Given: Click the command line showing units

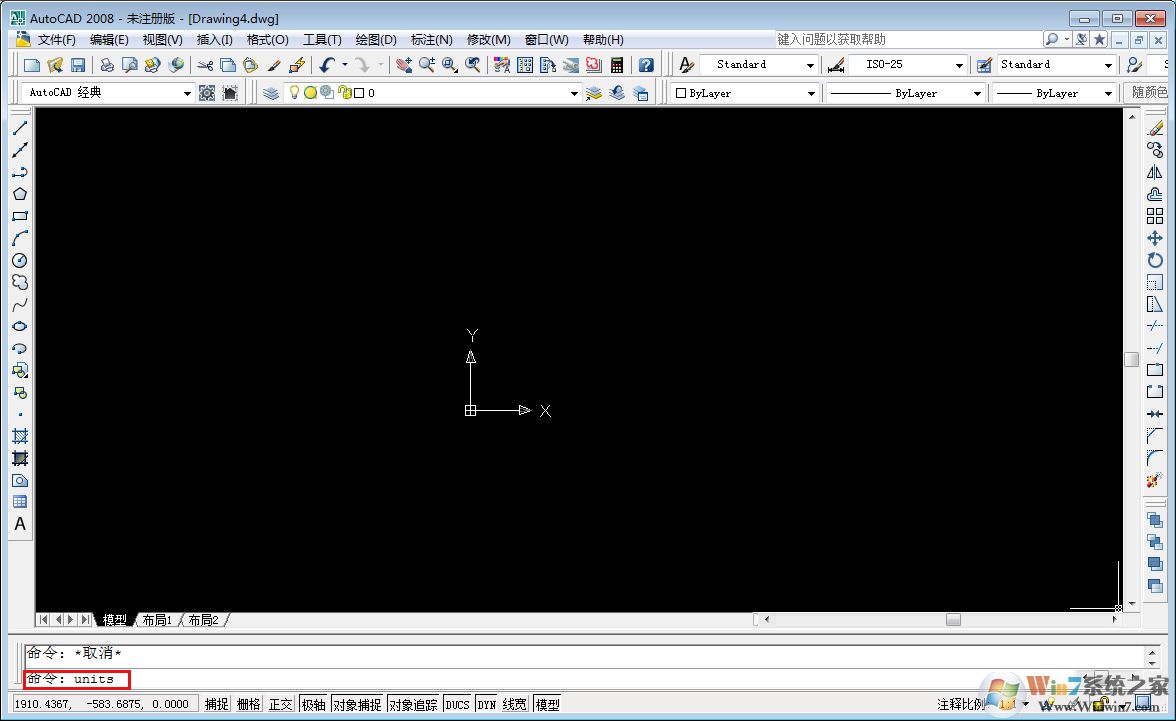Looking at the screenshot, I should 76,679.
